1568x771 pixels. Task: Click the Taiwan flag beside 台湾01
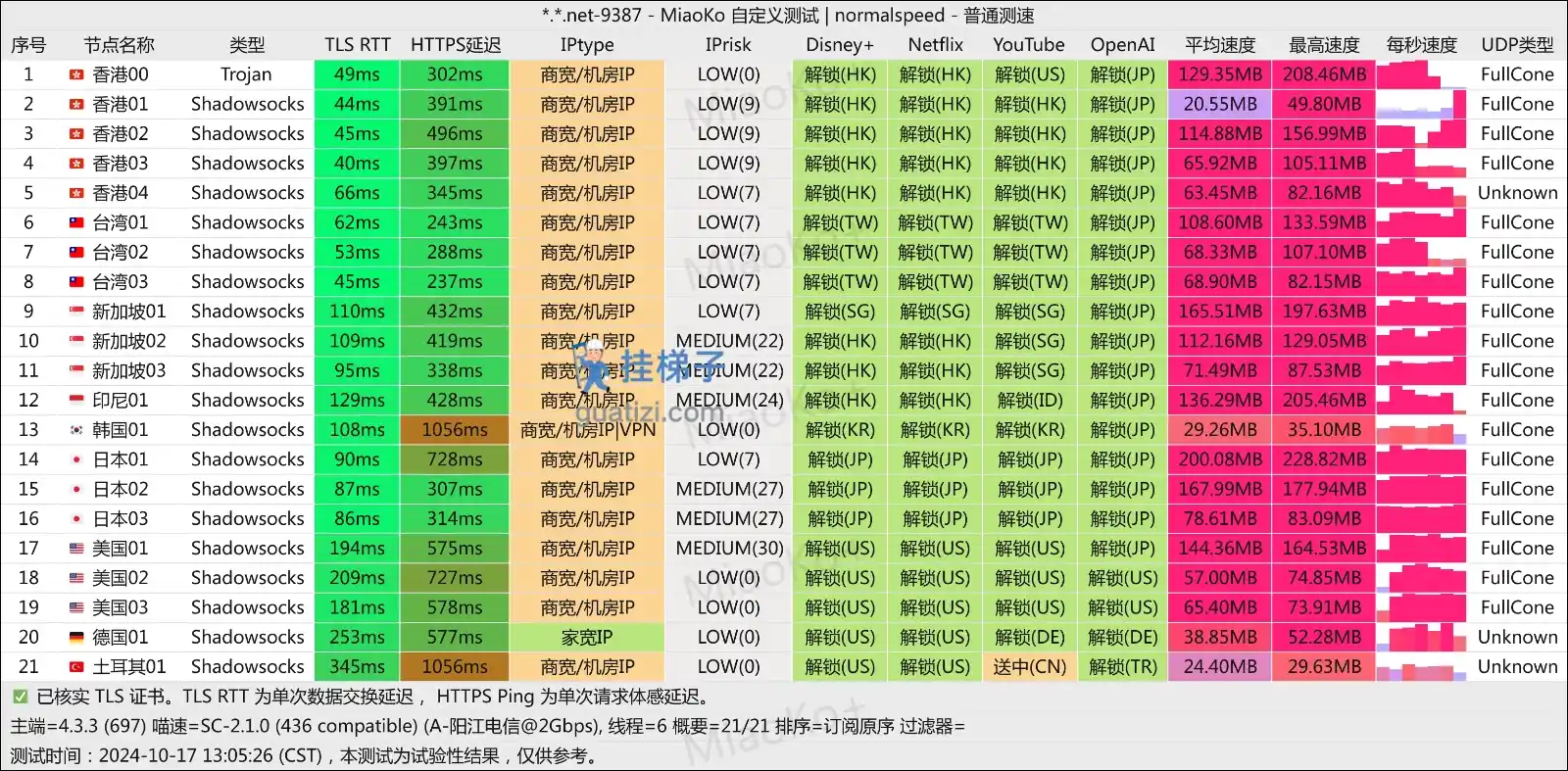click(76, 222)
